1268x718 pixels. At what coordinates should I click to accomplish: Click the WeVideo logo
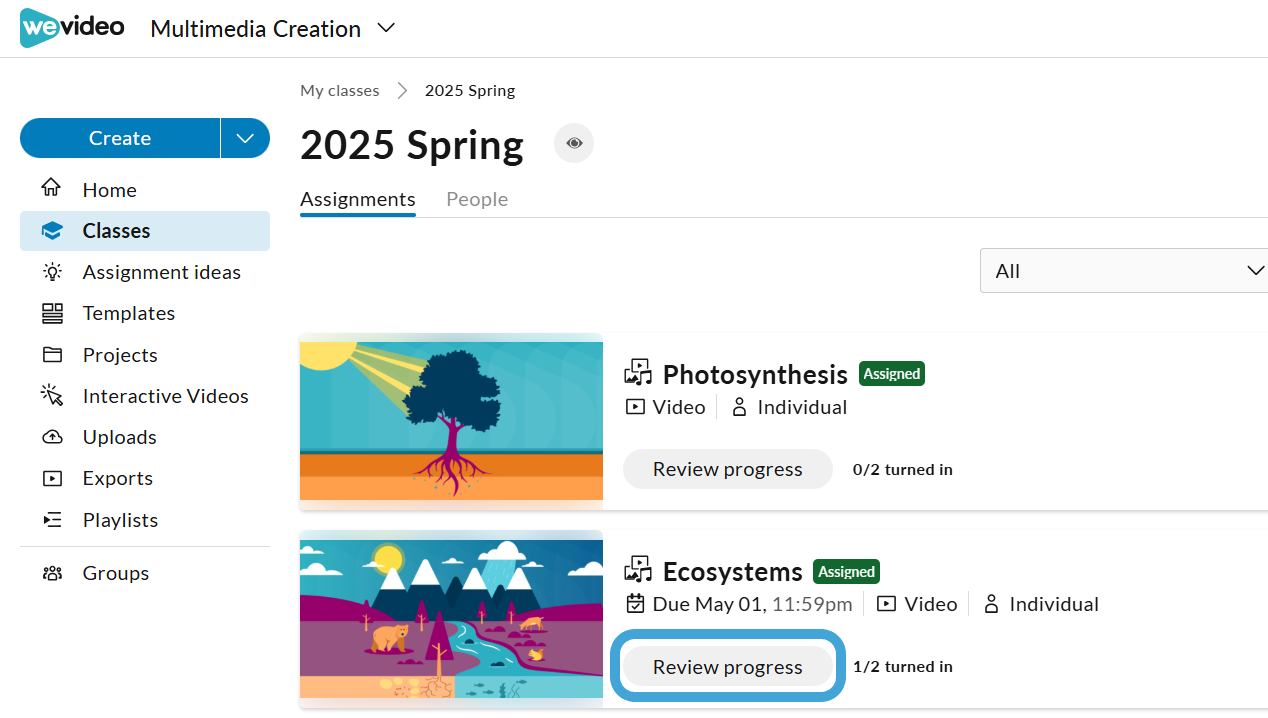coord(72,28)
